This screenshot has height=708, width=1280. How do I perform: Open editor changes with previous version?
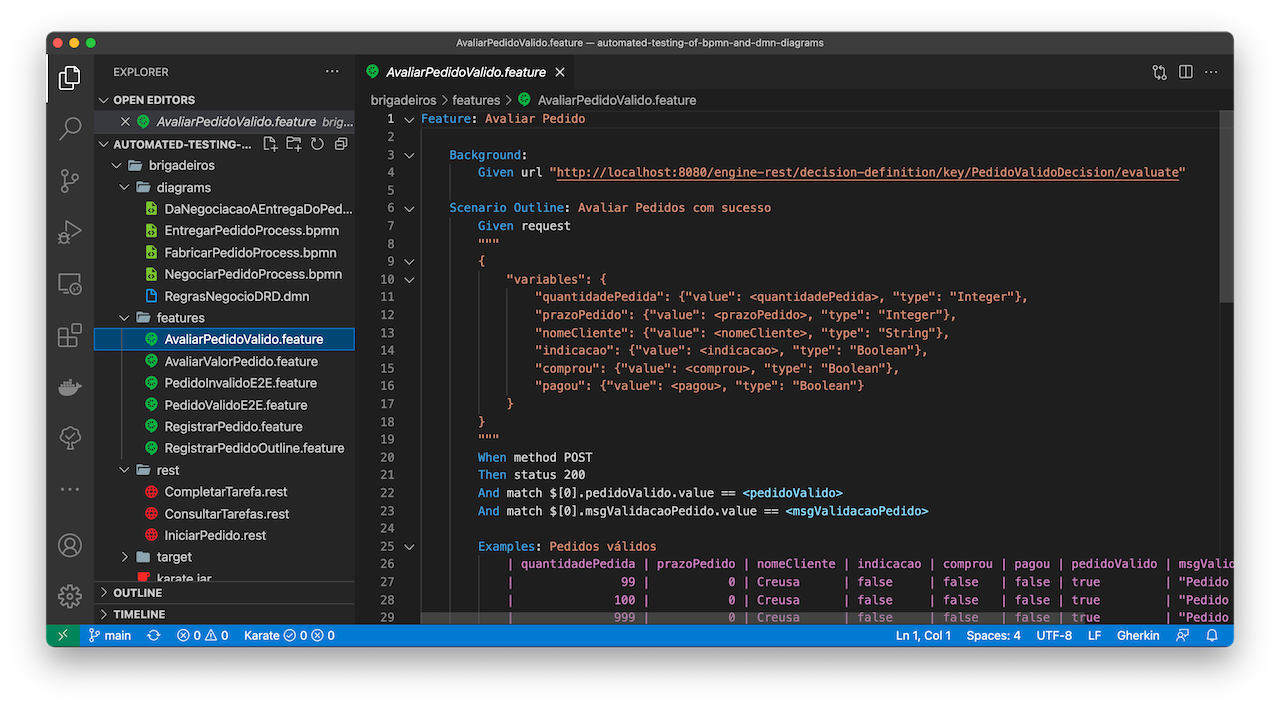click(1159, 72)
